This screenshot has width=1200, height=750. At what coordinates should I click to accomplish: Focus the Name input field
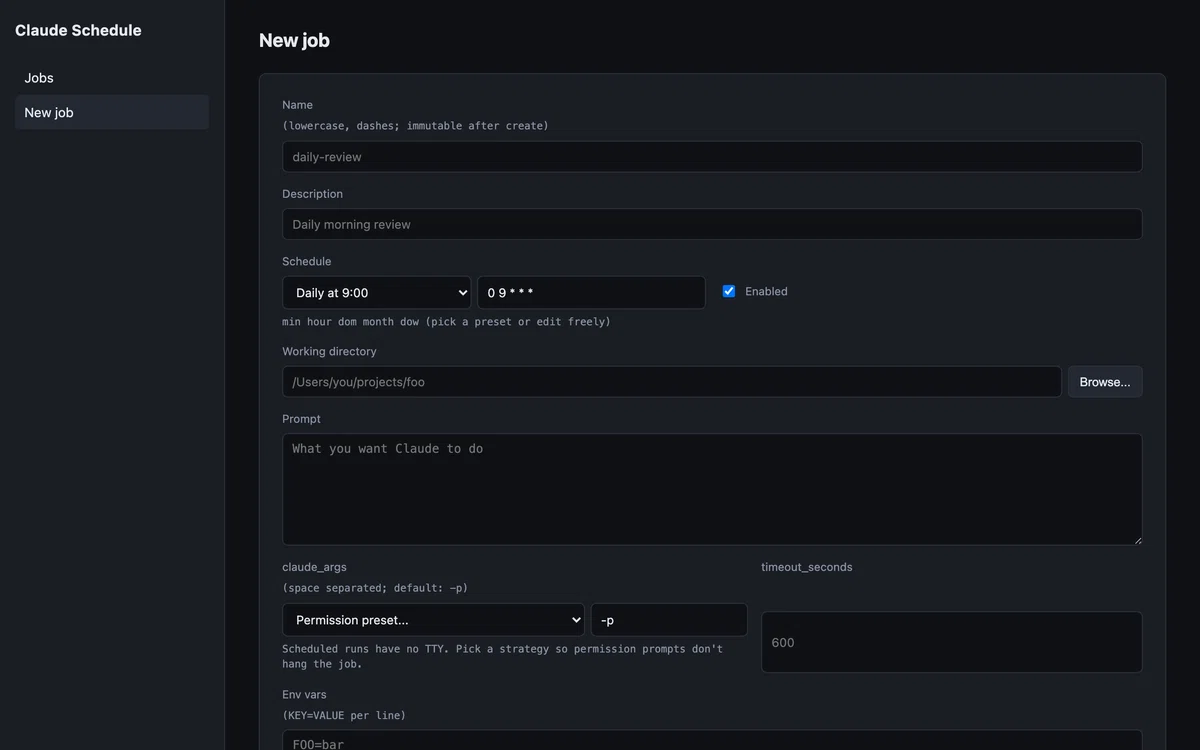(712, 157)
